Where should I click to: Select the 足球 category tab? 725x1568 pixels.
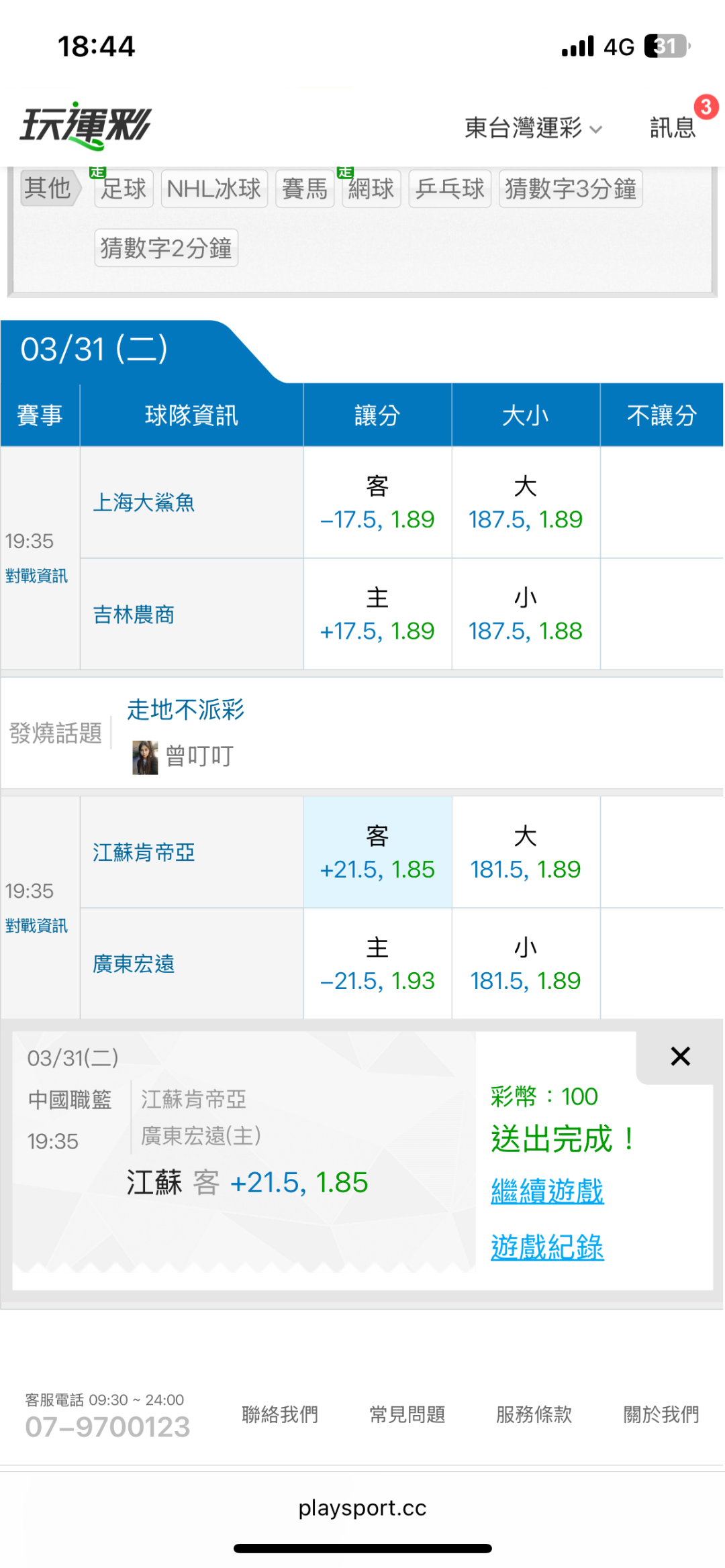tap(124, 189)
